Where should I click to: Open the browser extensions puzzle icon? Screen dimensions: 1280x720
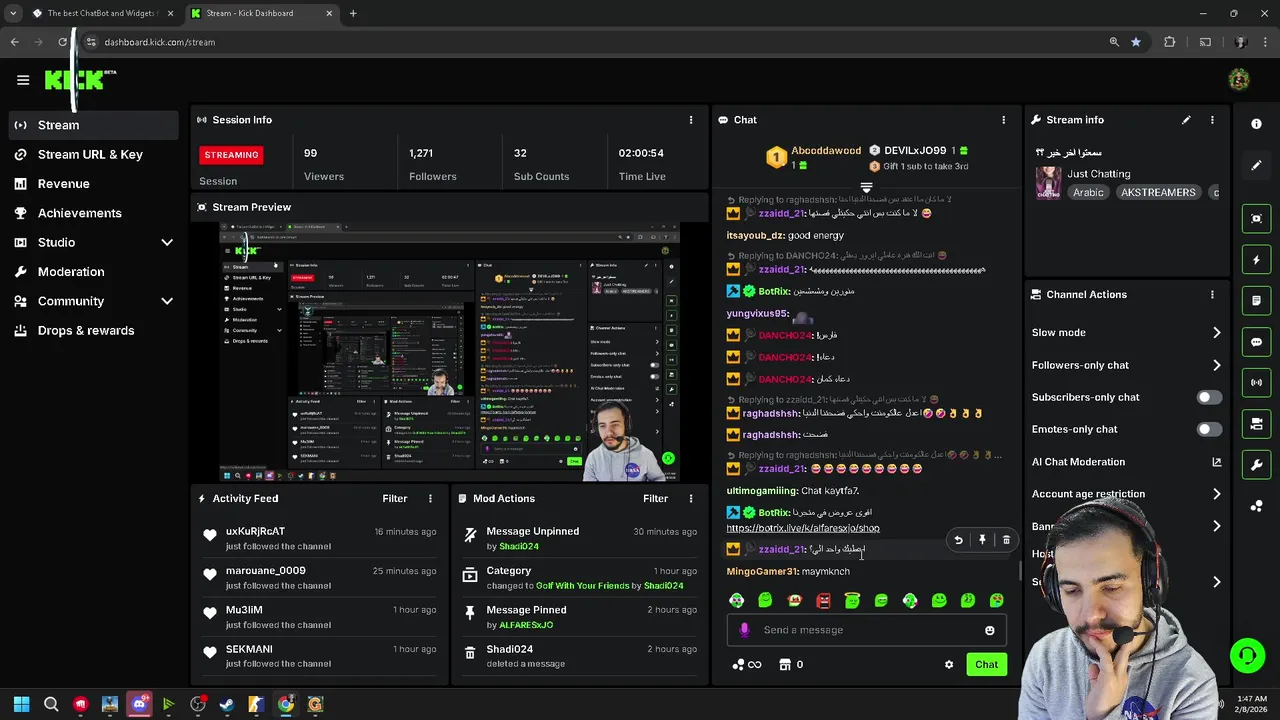pyautogui.click(x=1170, y=42)
